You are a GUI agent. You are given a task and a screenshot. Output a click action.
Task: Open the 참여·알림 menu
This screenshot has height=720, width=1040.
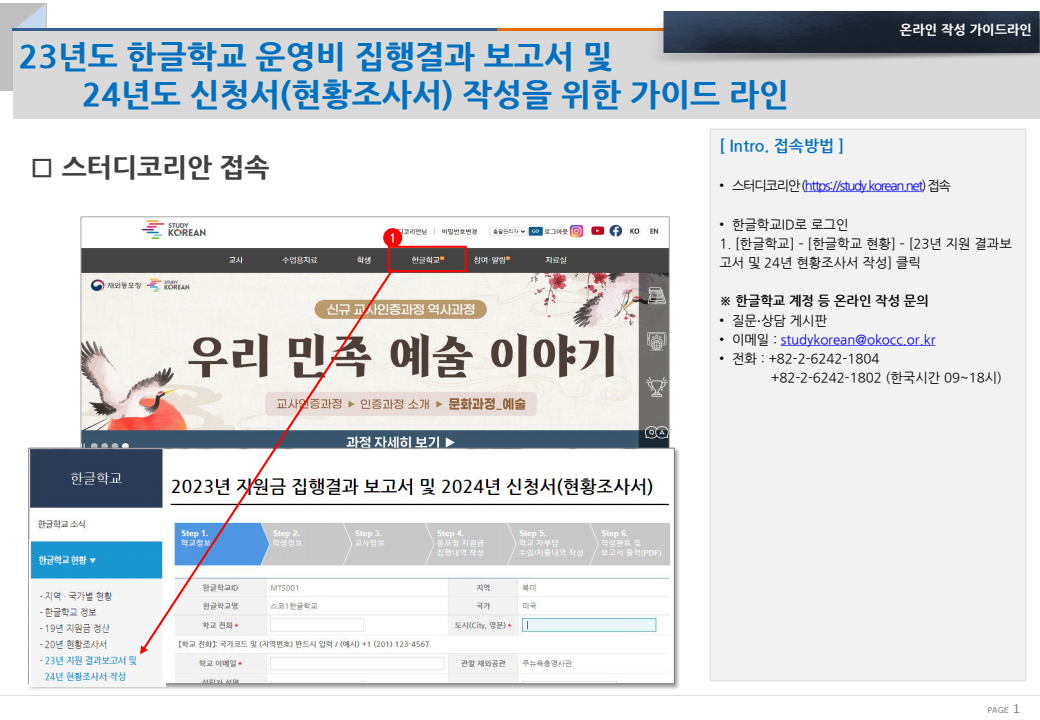click(491, 260)
